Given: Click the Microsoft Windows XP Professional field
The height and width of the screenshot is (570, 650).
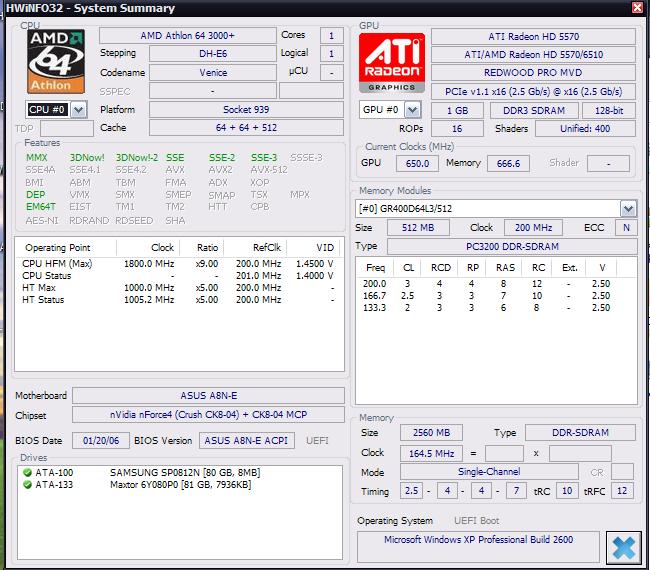Looking at the screenshot, I should click(x=478, y=546).
